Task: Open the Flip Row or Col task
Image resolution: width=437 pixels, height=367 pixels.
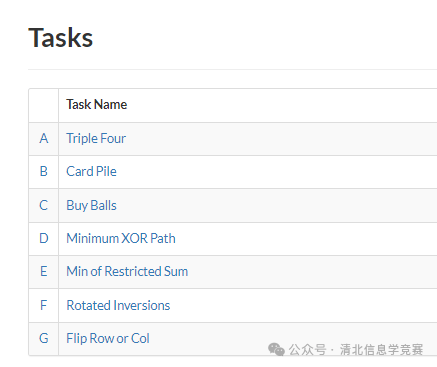Action: click(x=108, y=338)
